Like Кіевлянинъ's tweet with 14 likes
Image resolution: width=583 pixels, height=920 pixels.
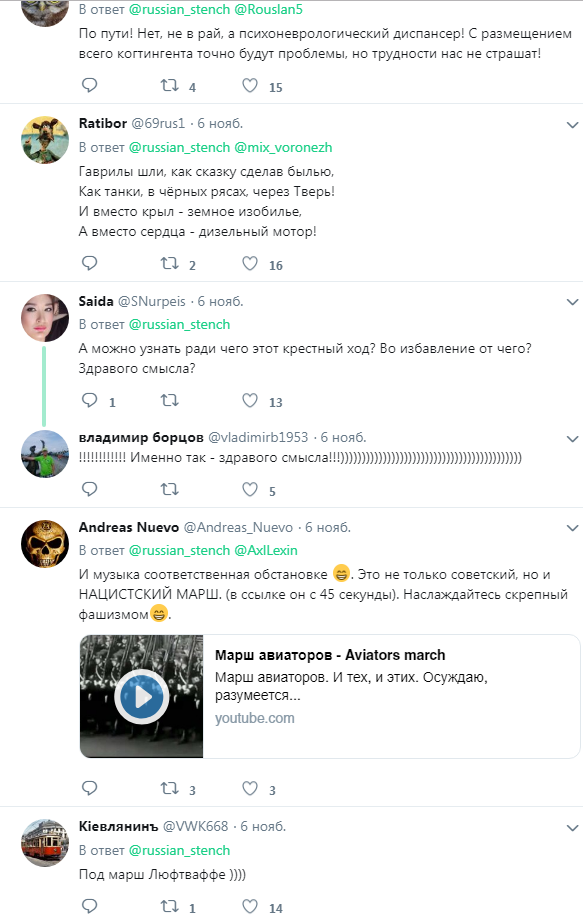tap(250, 906)
